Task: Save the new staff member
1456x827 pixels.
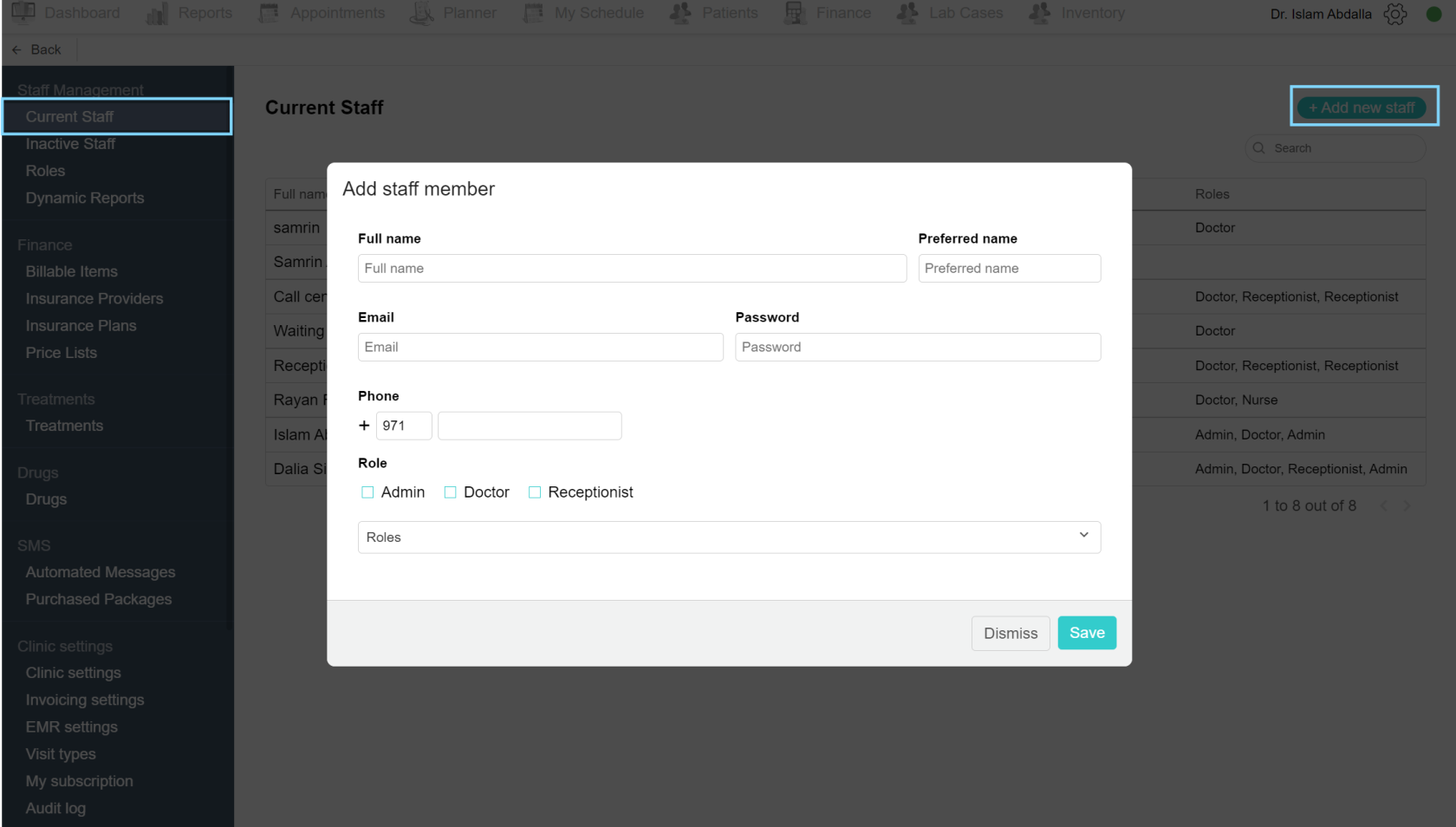Action: [x=1087, y=633]
